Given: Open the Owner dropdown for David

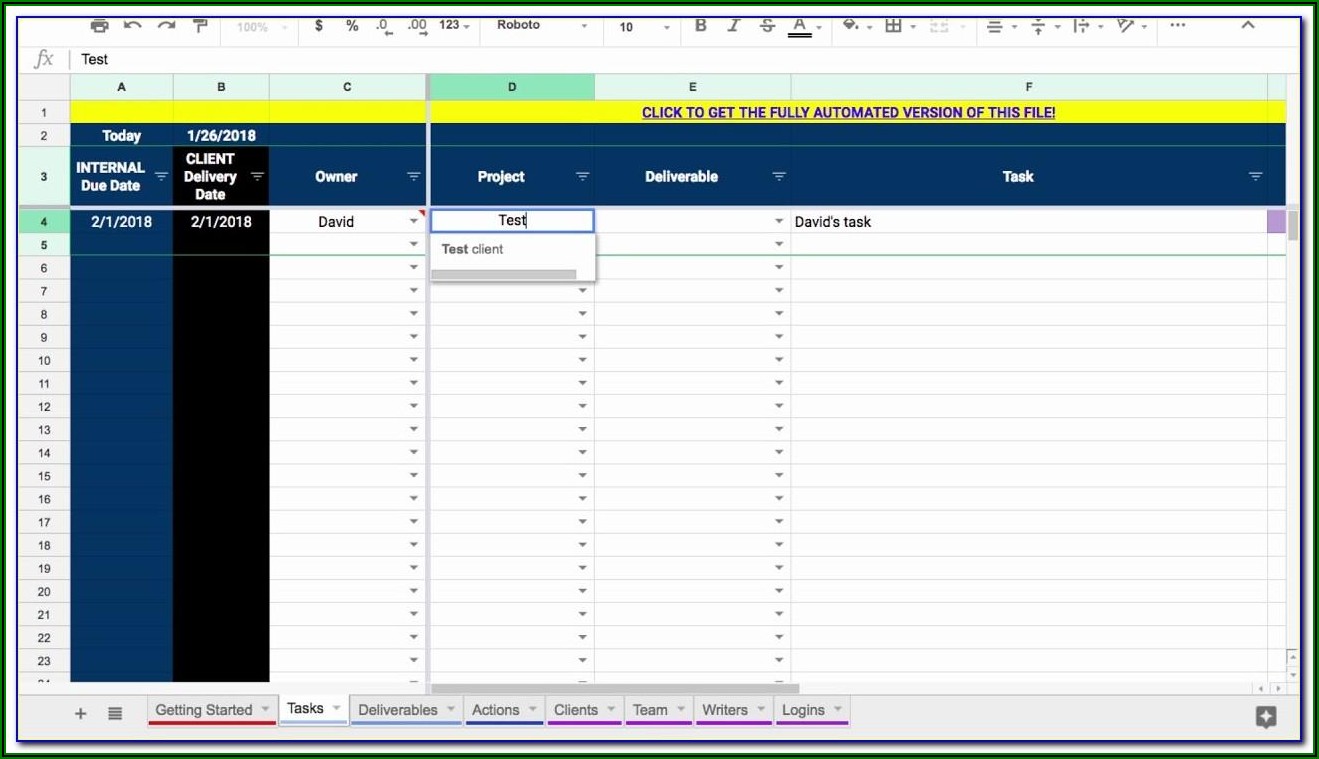Looking at the screenshot, I should (413, 221).
